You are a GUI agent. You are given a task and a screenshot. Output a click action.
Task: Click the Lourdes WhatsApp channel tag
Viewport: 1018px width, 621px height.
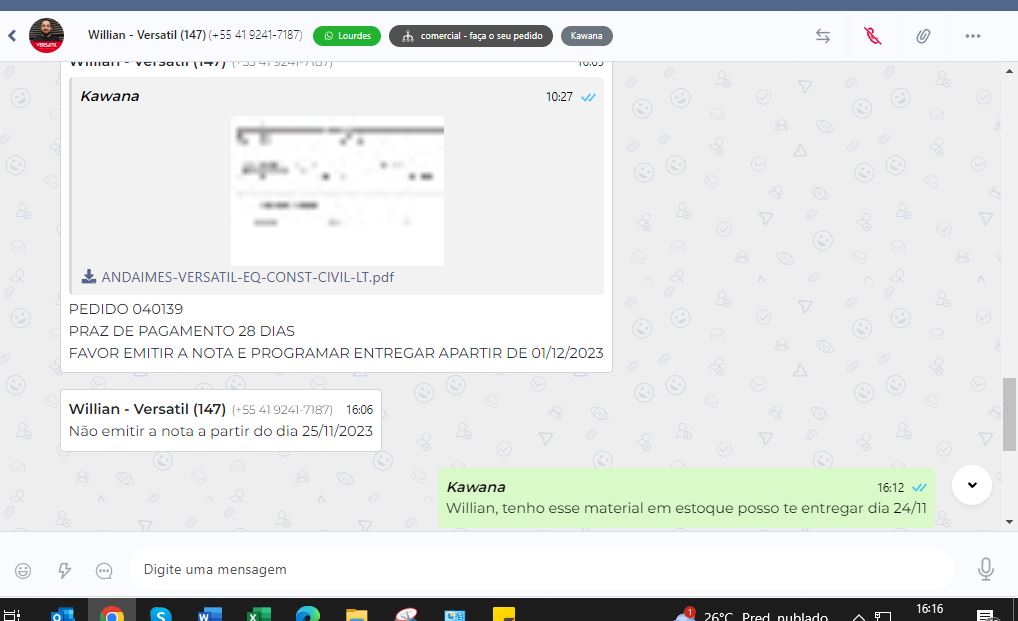click(346, 36)
